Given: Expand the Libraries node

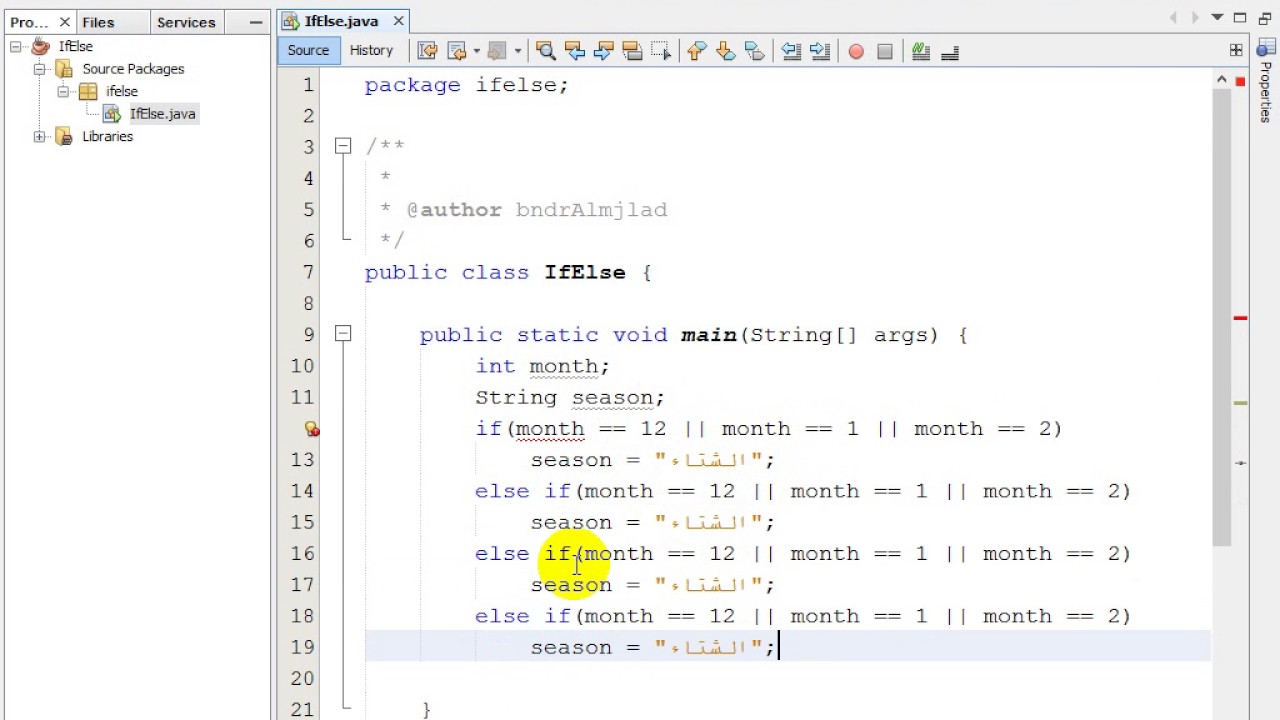Looking at the screenshot, I should point(40,137).
